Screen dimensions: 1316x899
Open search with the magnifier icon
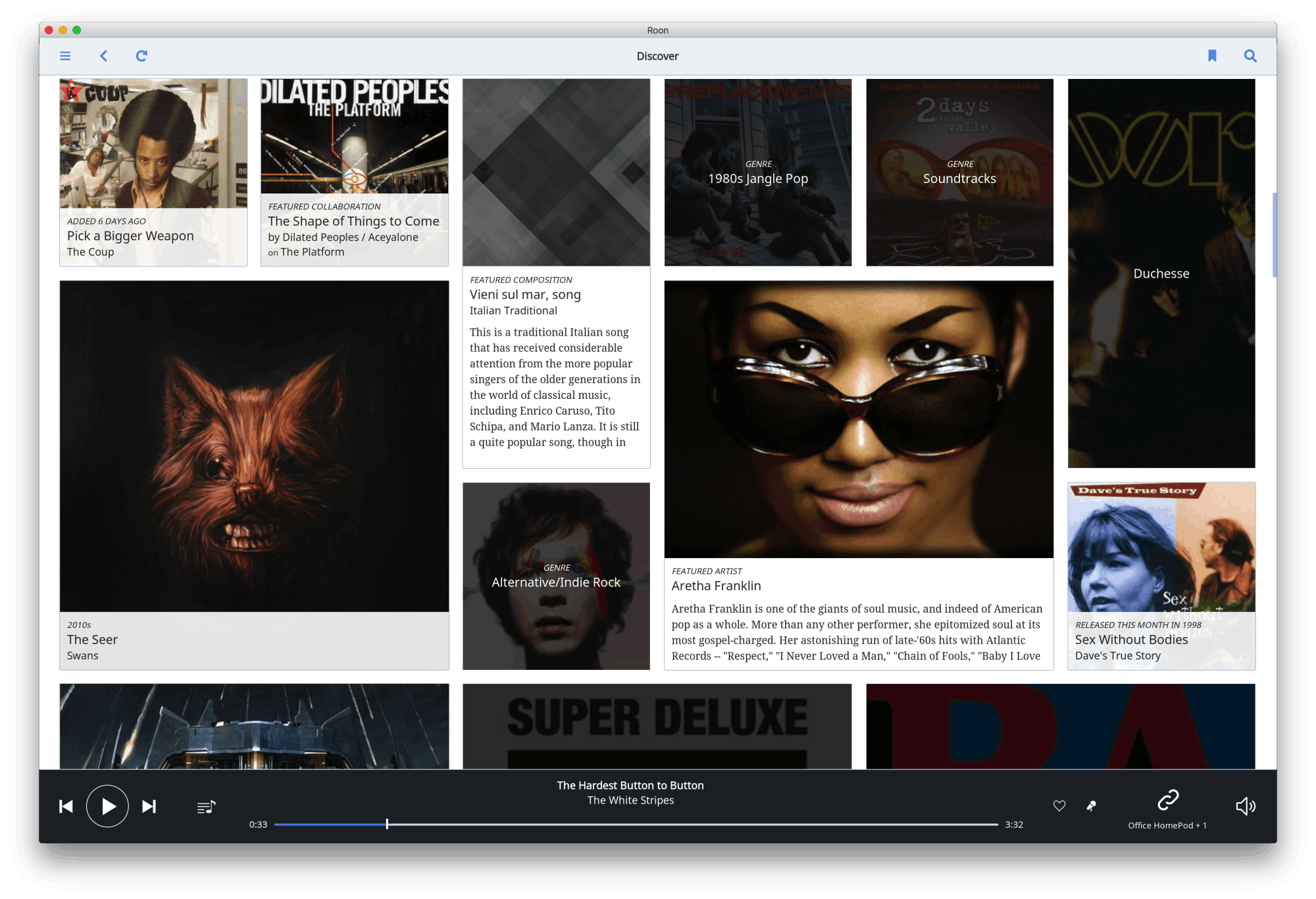coord(1250,56)
